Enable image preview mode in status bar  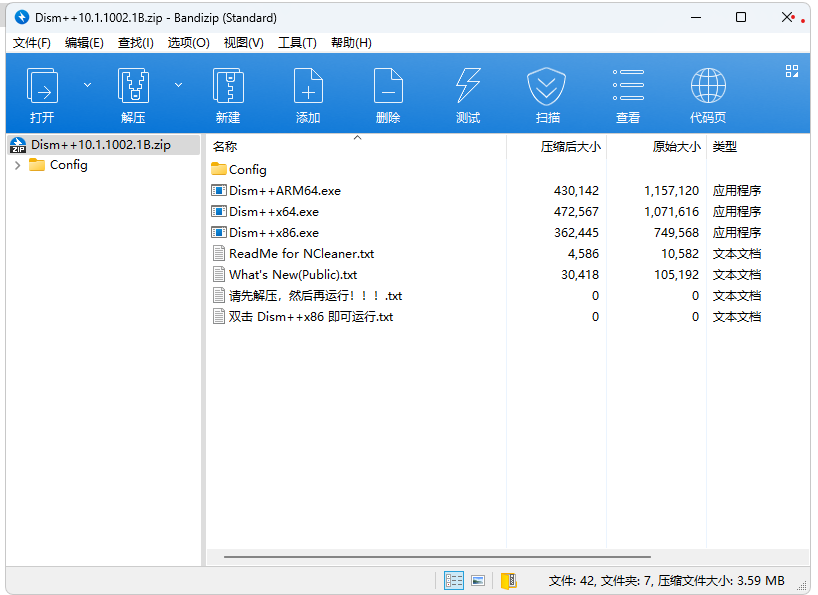478,580
